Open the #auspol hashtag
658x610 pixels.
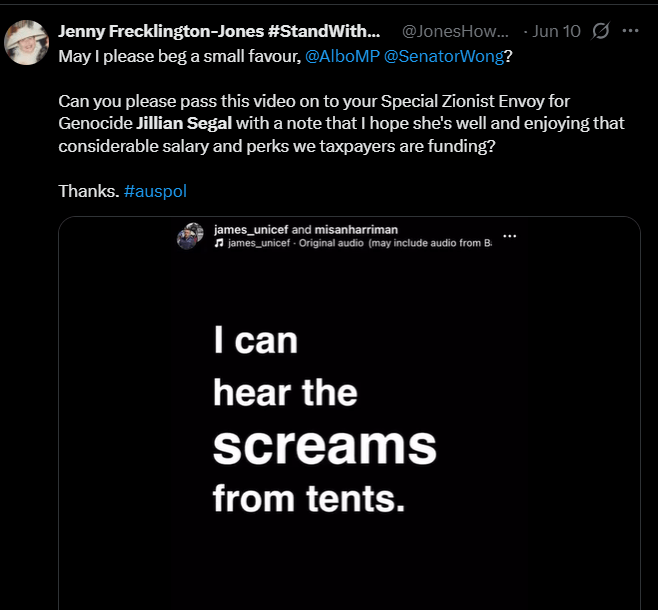click(x=155, y=190)
